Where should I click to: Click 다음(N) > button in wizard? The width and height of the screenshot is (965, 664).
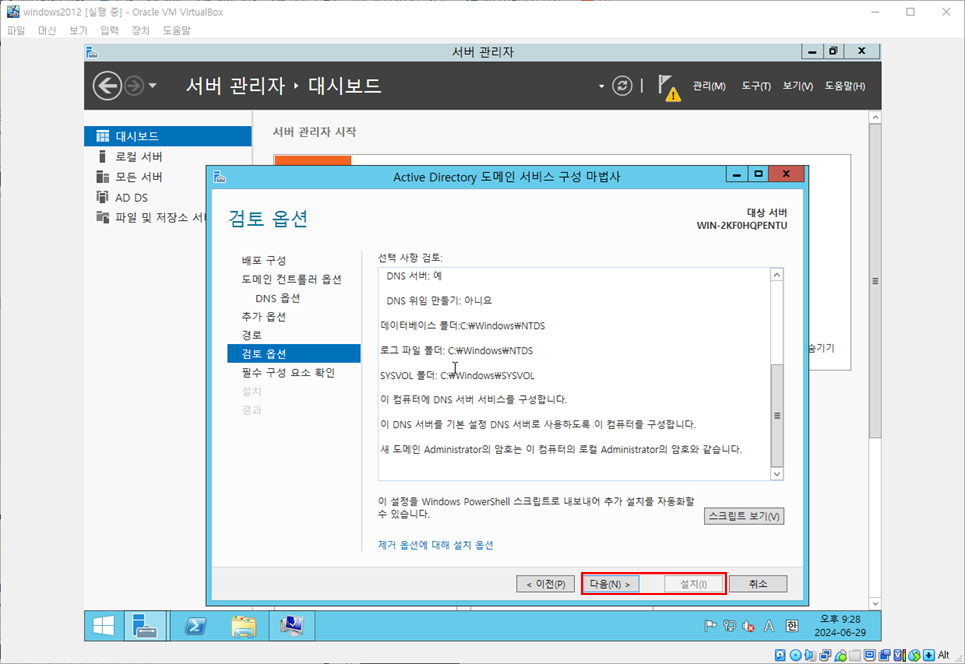point(611,584)
